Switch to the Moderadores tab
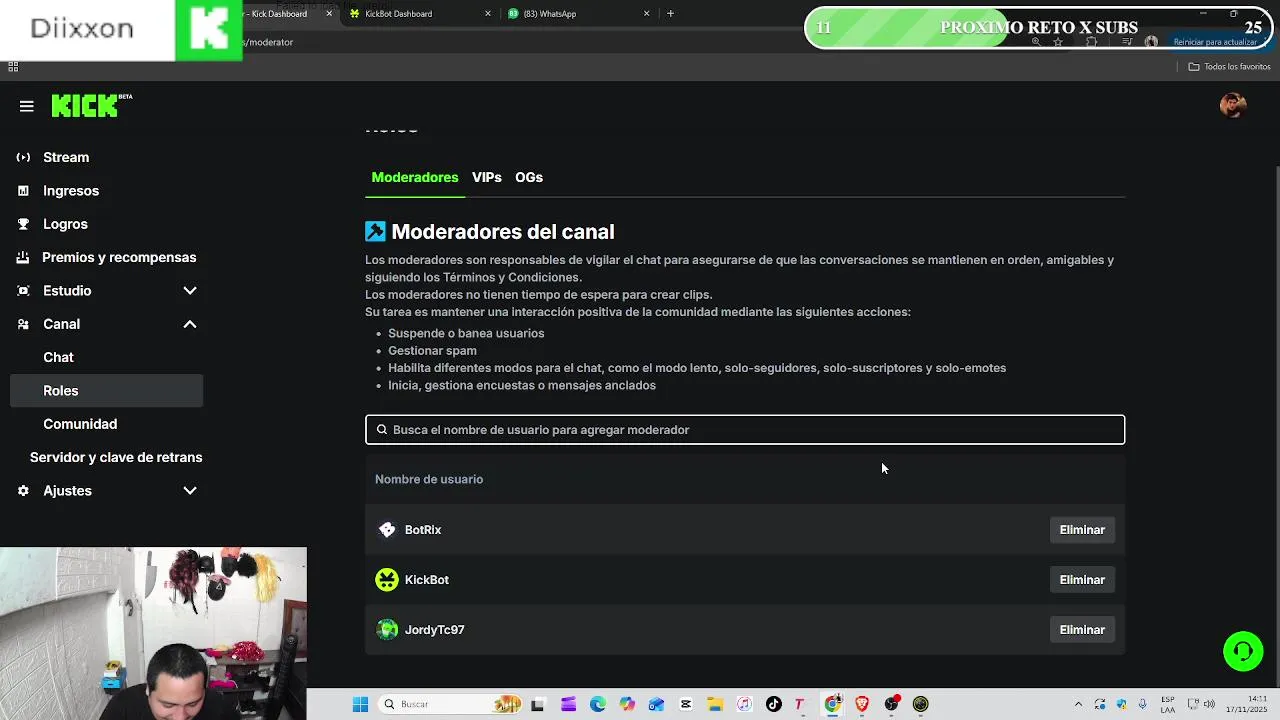 (x=414, y=177)
